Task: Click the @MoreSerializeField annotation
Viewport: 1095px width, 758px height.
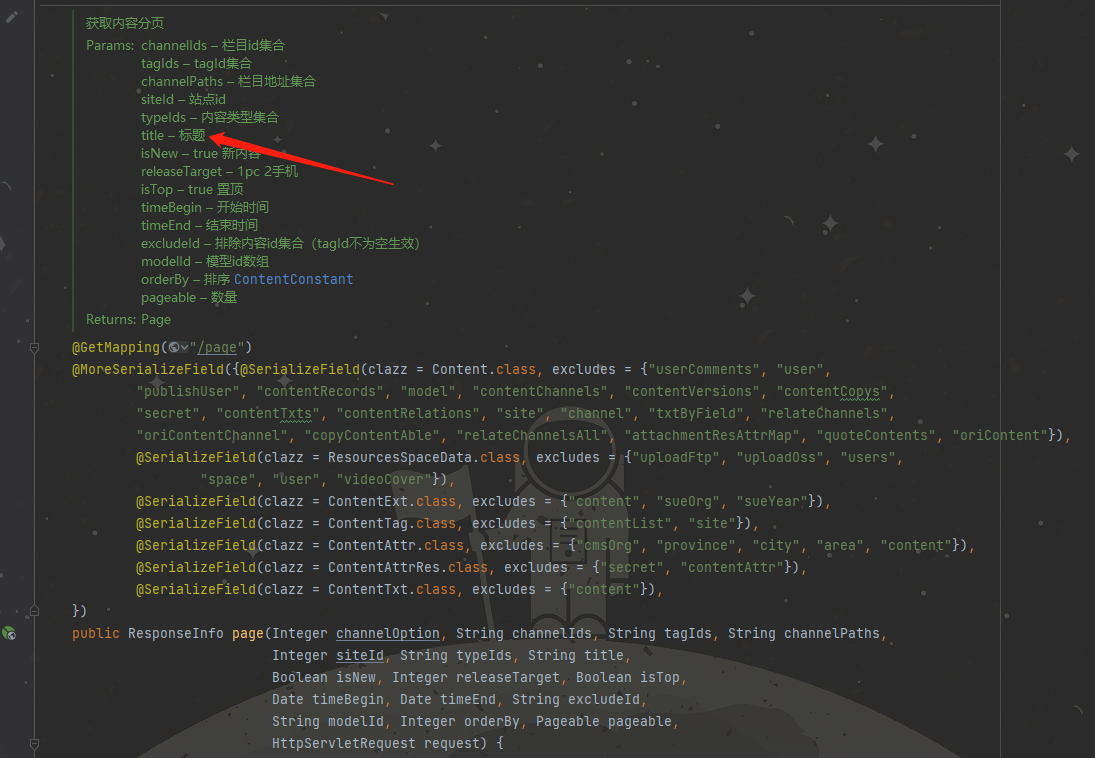Action: (x=148, y=369)
